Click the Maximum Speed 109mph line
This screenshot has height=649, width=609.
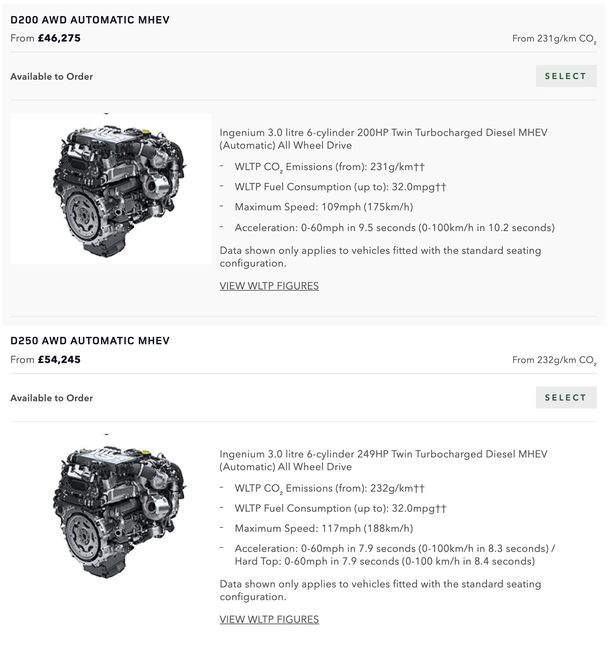coord(324,207)
